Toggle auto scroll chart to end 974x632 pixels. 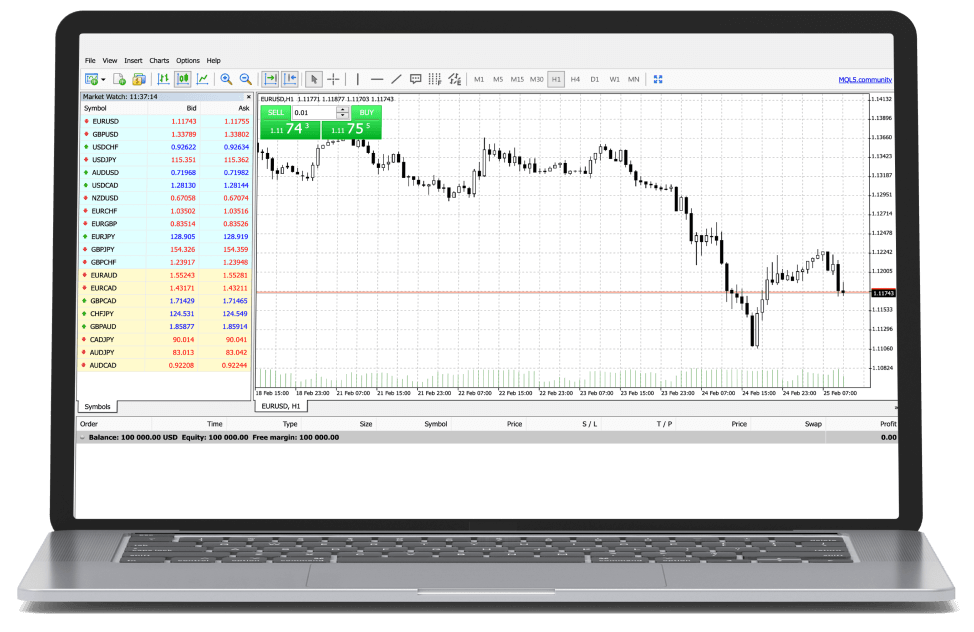(271, 79)
